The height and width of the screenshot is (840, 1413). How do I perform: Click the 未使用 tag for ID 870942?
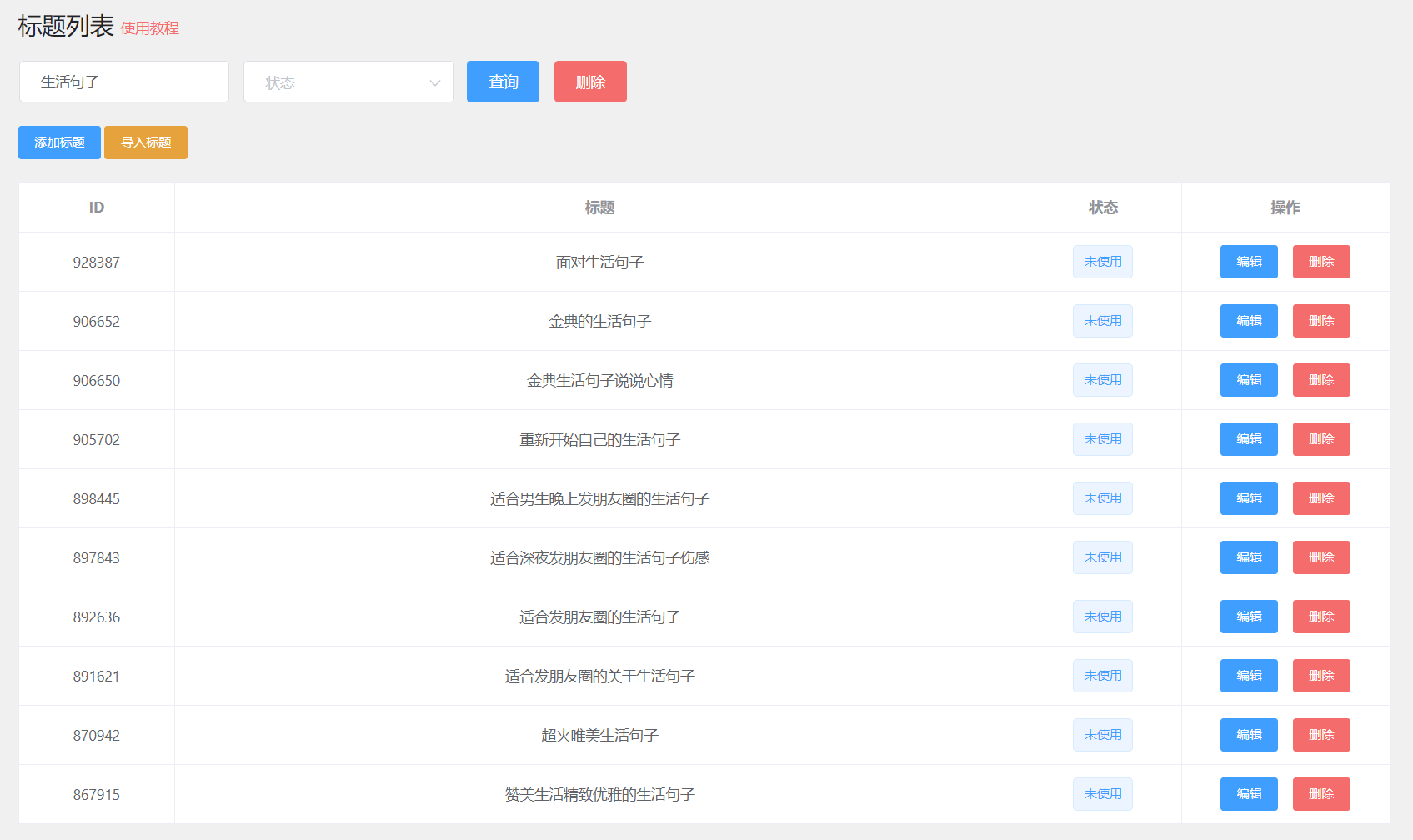coord(1103,735)
